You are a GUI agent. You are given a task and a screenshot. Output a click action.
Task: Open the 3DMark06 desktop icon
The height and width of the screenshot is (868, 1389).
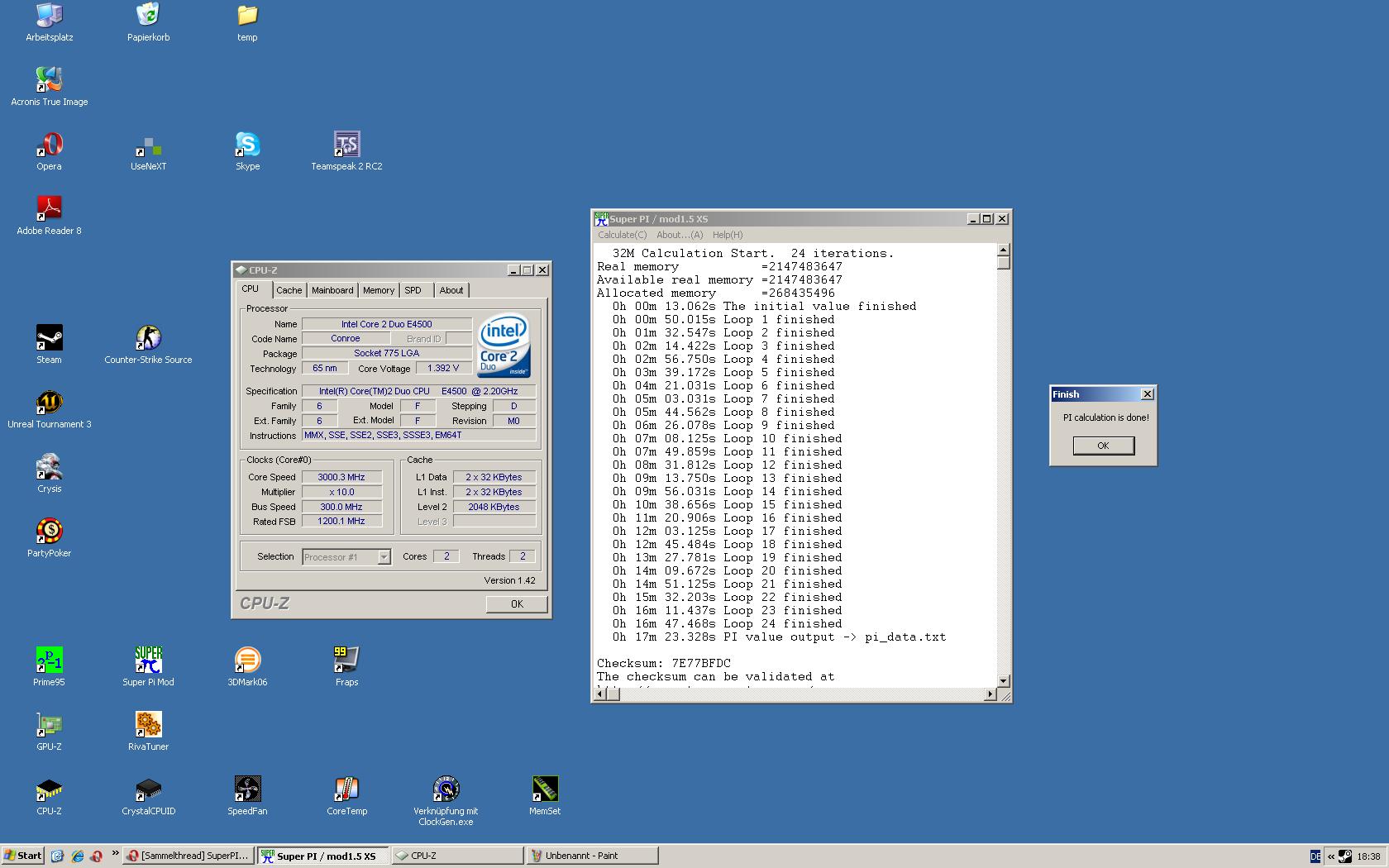click(247, 661)
